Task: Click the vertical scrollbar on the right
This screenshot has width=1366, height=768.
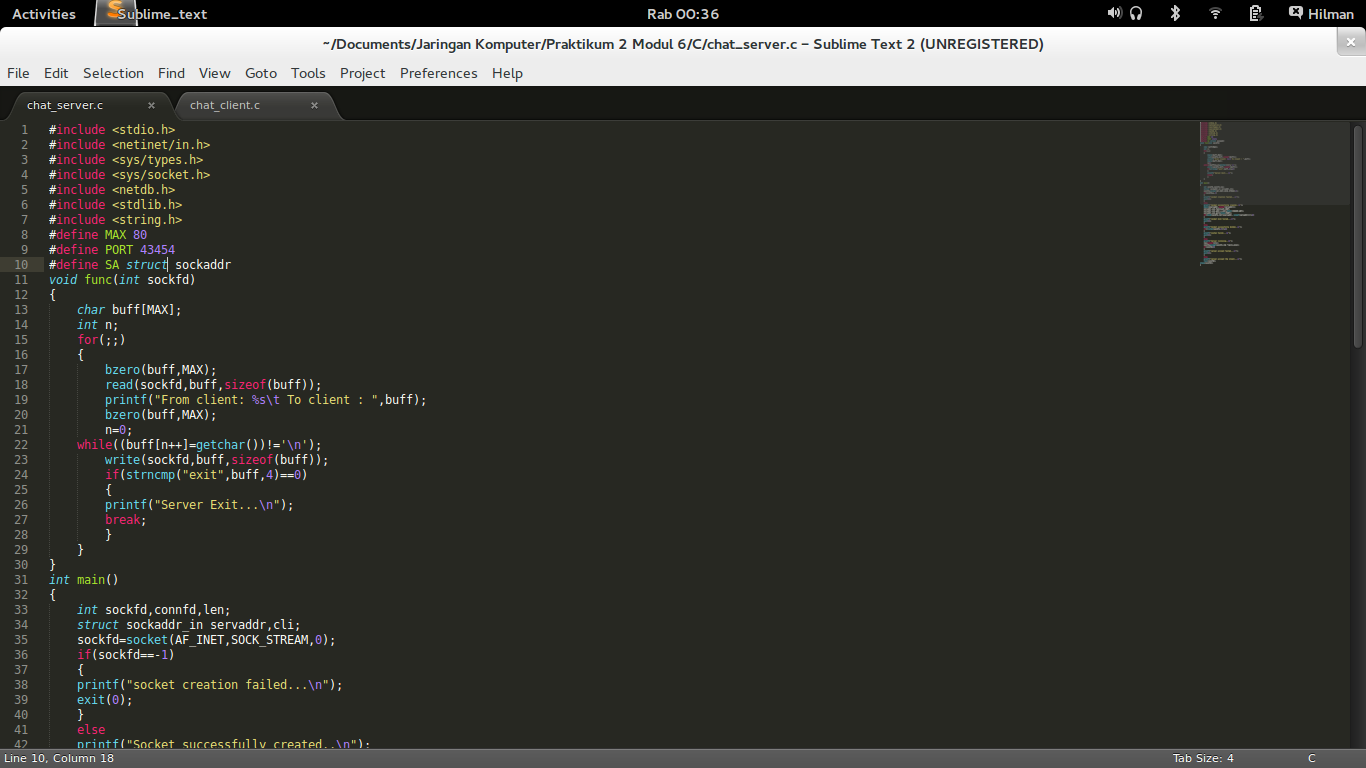Action: 1358,200
